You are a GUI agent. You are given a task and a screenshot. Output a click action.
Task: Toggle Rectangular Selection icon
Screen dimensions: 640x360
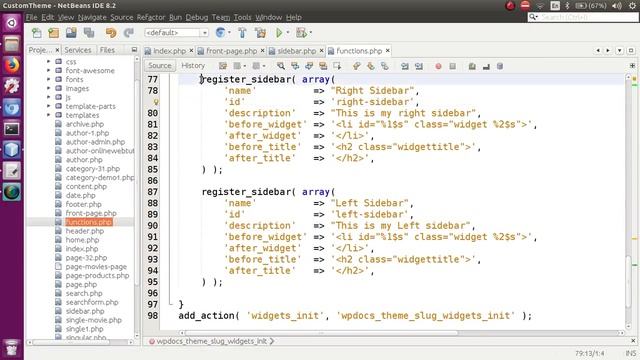[337, 66]
